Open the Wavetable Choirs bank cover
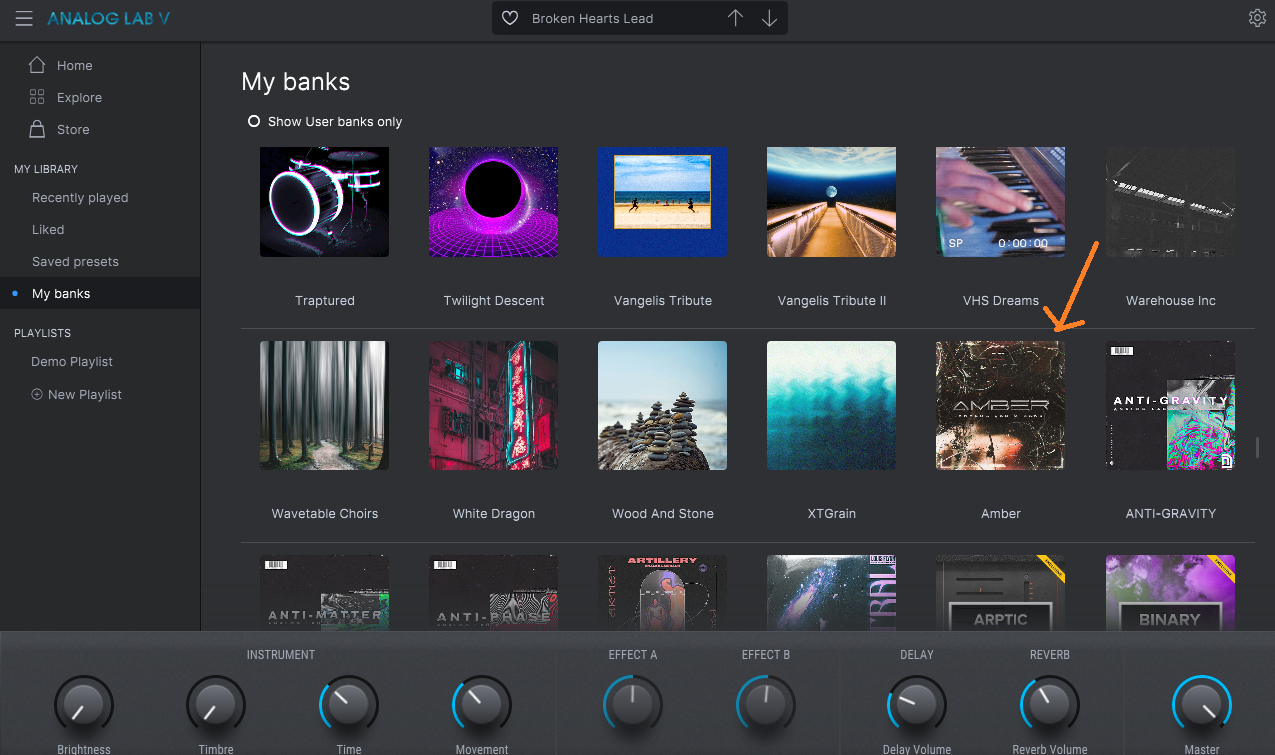 click(324, 405)
